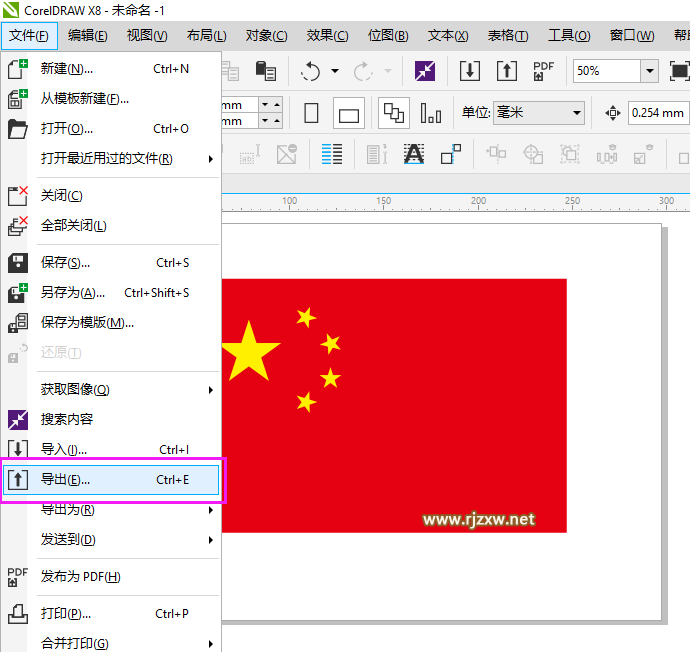This screenshot has height=652, width=690.
Task: Open the 布局 menu
Action: [206, 36]
